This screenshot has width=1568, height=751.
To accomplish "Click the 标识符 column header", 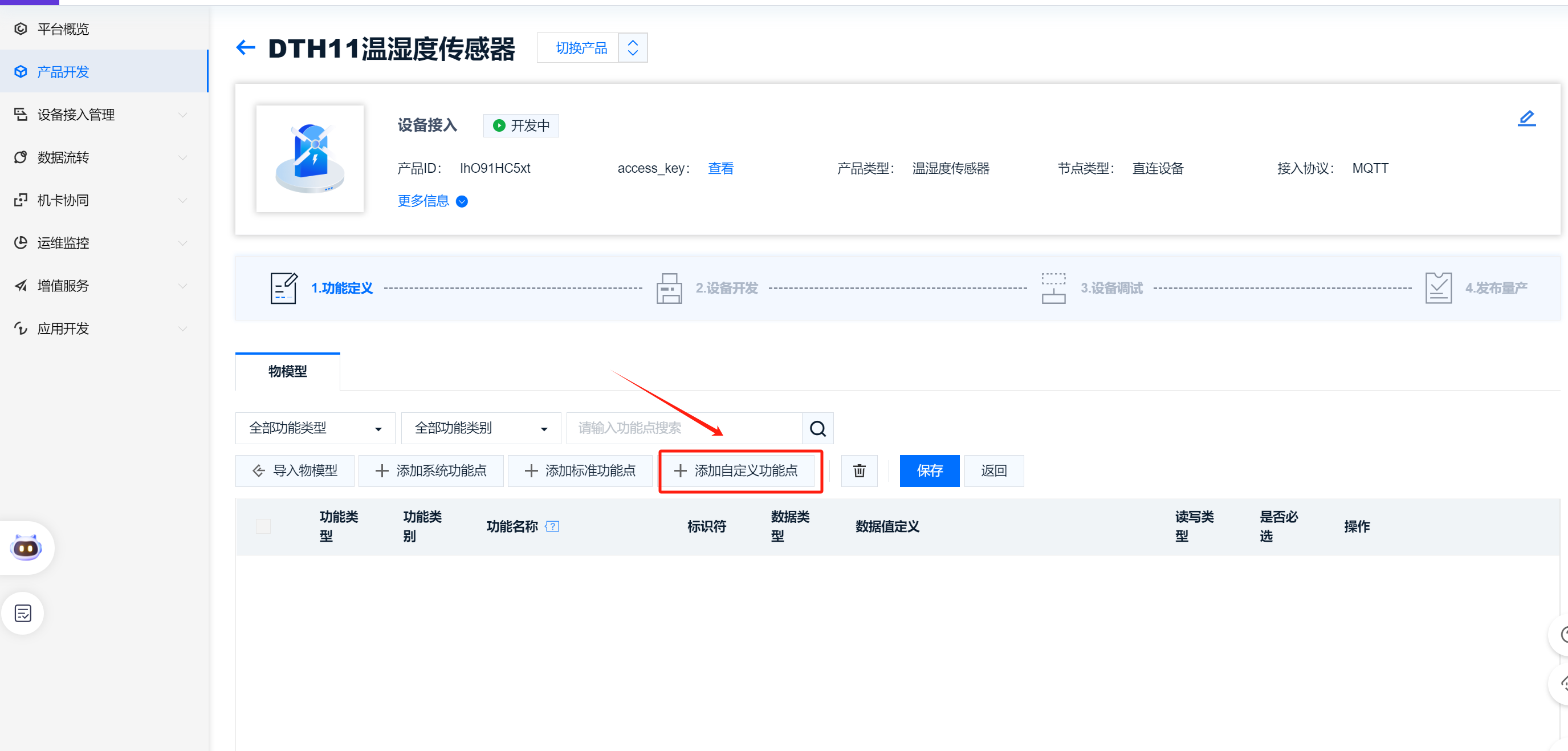I will point(706,526).
